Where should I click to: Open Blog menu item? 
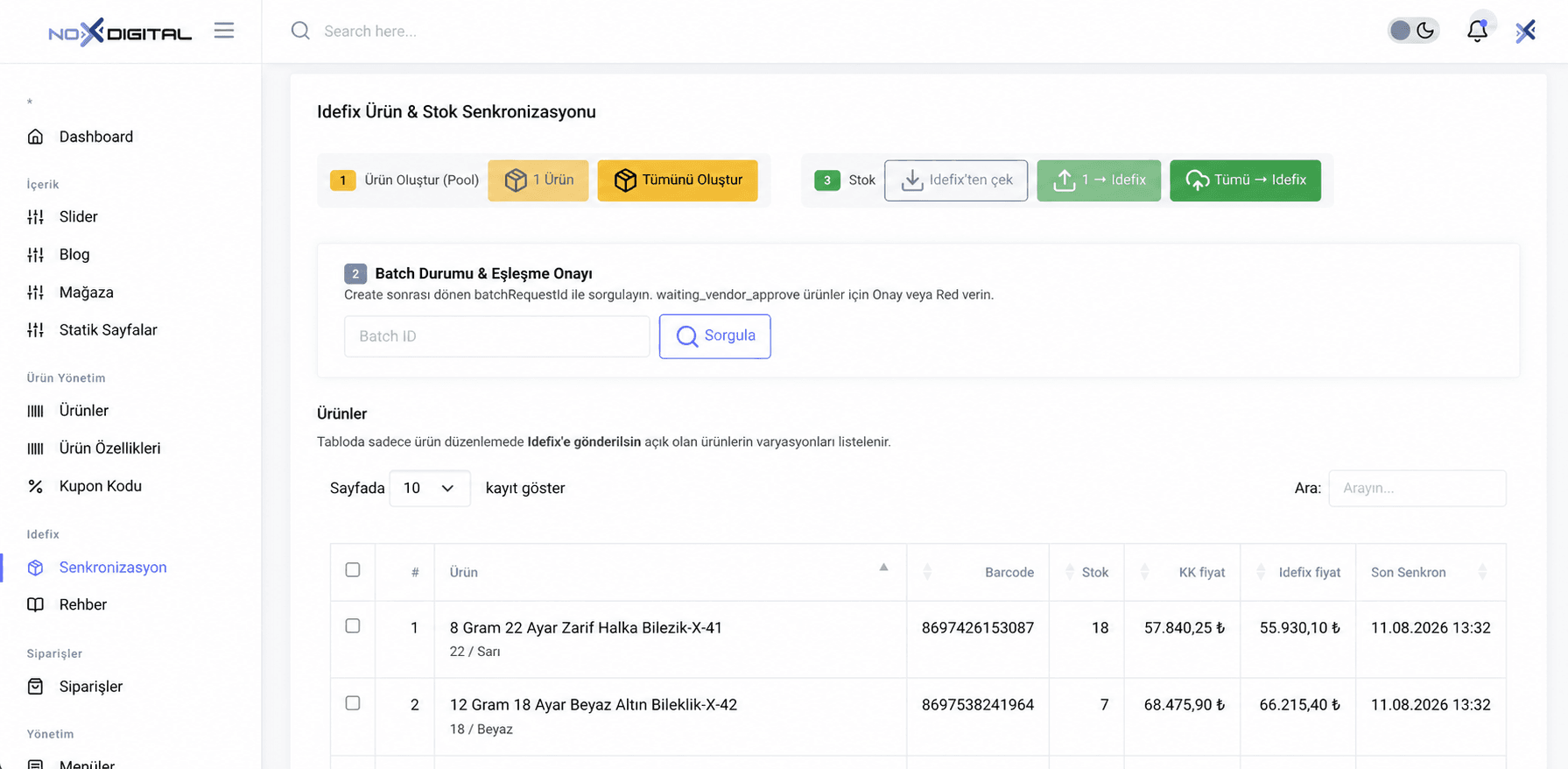point(74,254)
